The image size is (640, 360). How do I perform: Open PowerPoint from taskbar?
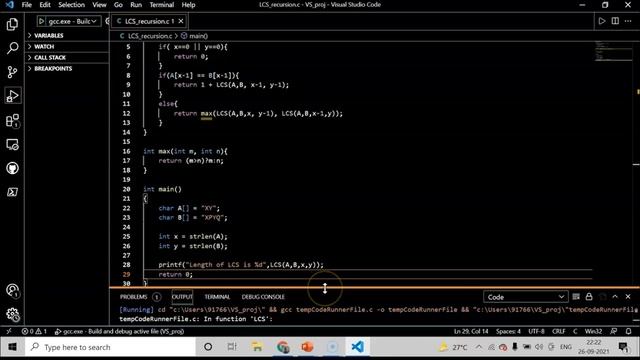(x=307, y=347)
